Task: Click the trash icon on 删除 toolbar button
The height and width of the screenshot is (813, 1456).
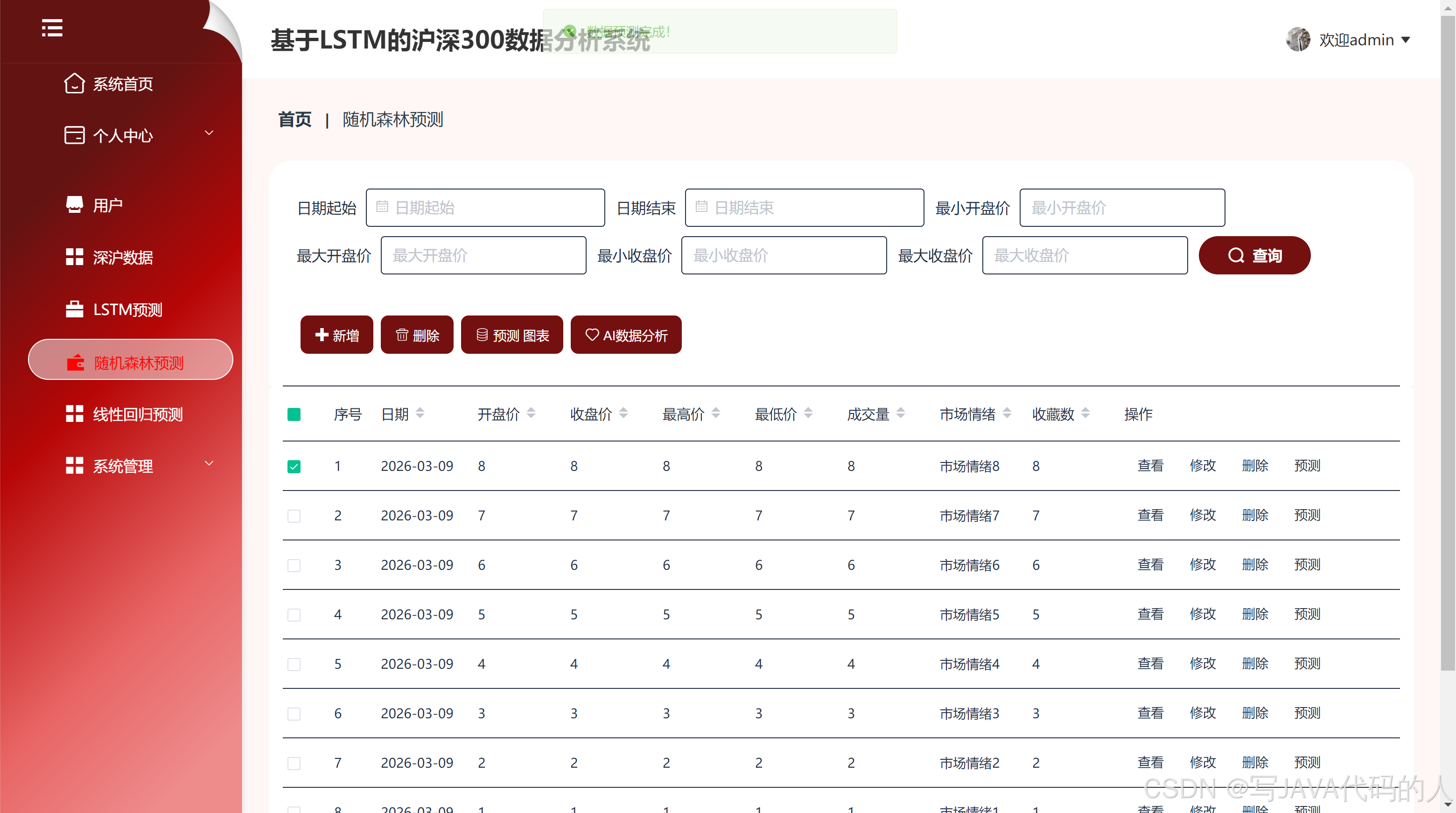Action: [x=402, y=334]
